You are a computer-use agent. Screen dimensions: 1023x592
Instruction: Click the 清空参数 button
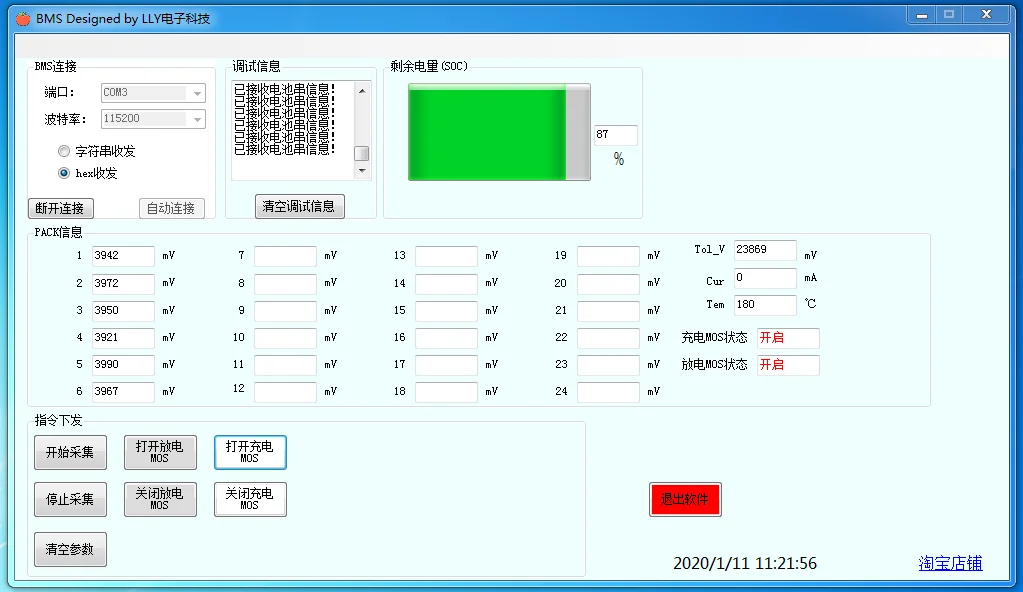coord(70,550)
